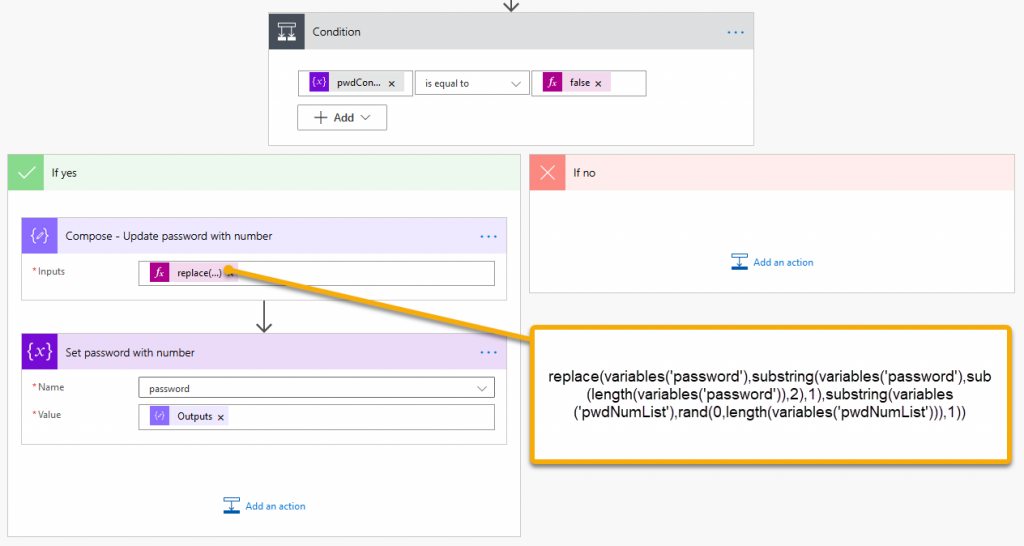The image size is (1024, 546).
Task: Expand the 'is equal to' operator dropdown
Action: tap(516, 84)
